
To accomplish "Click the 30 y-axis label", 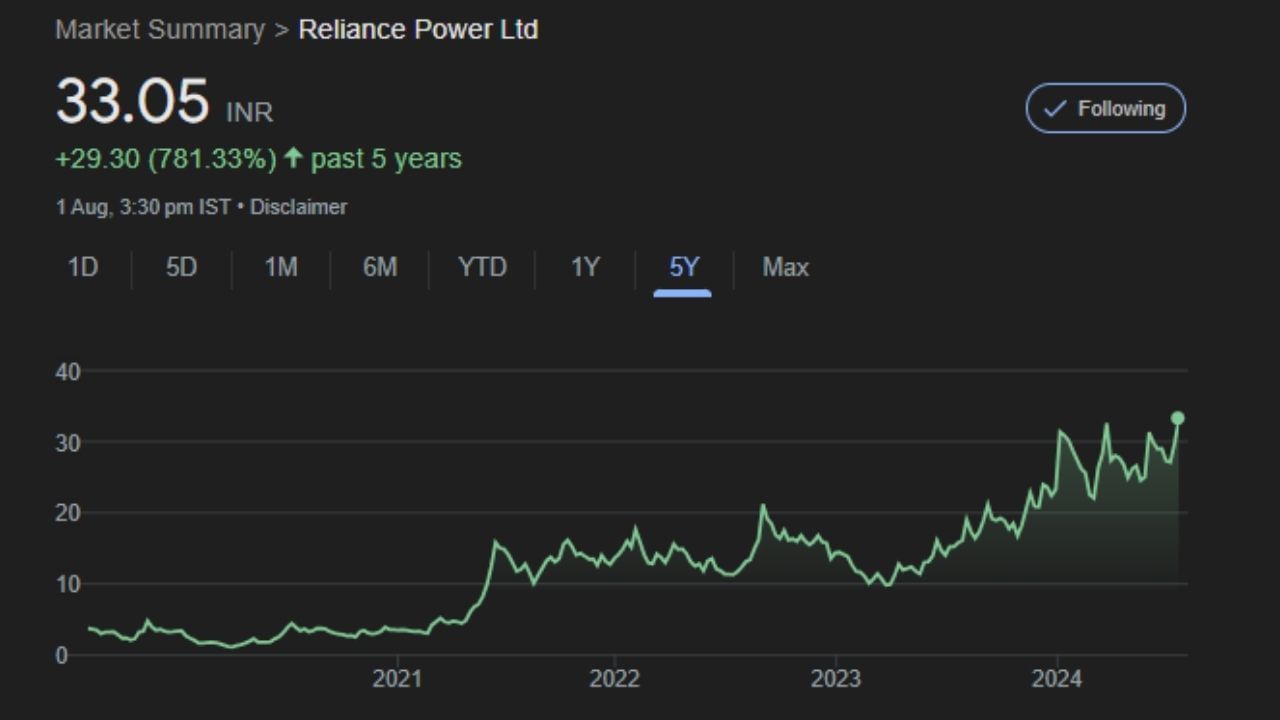I will tap(68, 442).
